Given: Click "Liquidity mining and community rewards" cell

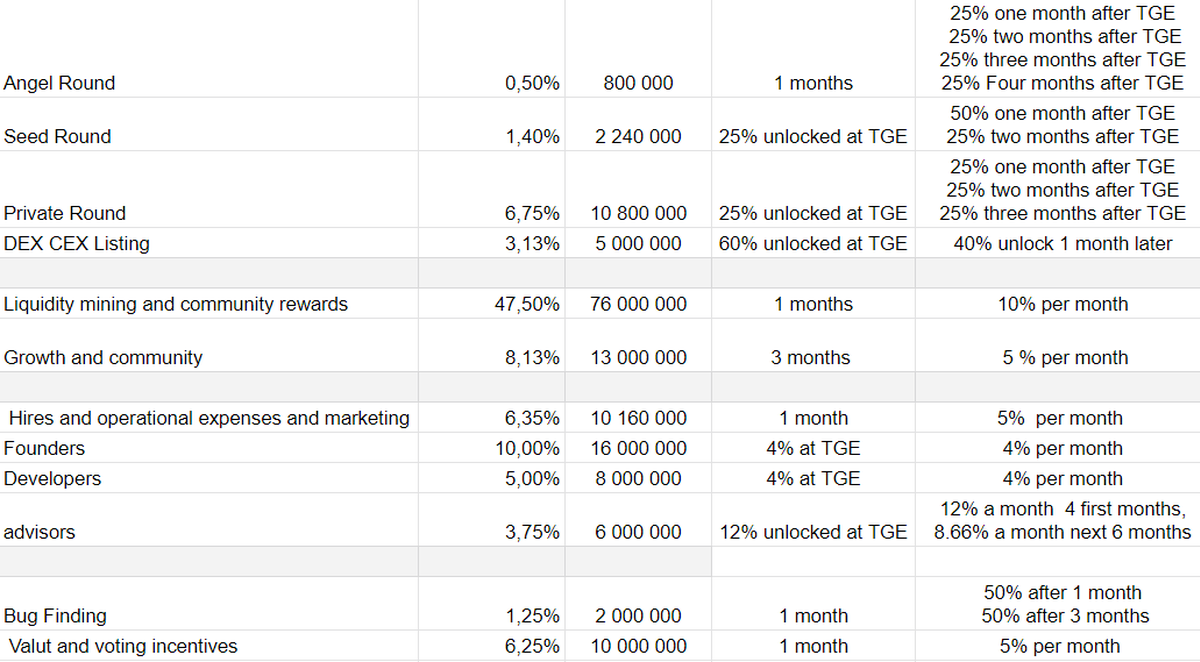Looking at the screenshot, I should click(176, 304).
